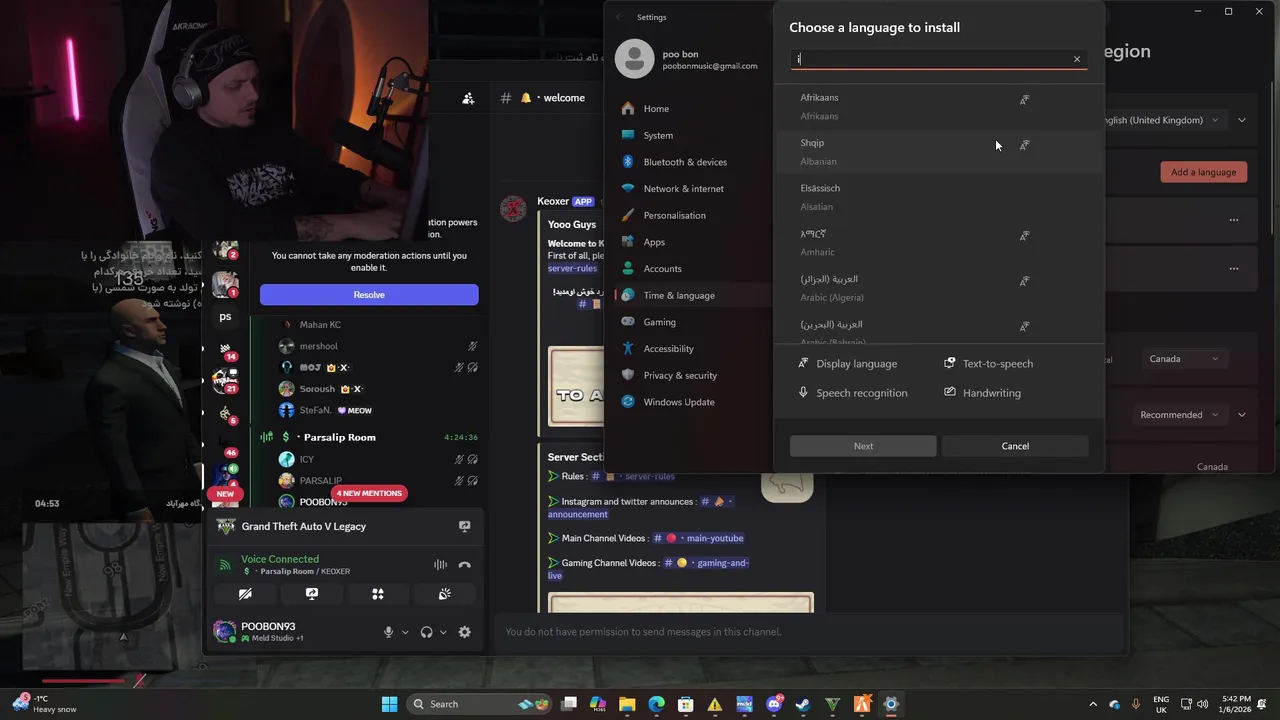Viewport: 1280px width, 720px height.
Task: Open the Gaming settings page
Action: 693,322
